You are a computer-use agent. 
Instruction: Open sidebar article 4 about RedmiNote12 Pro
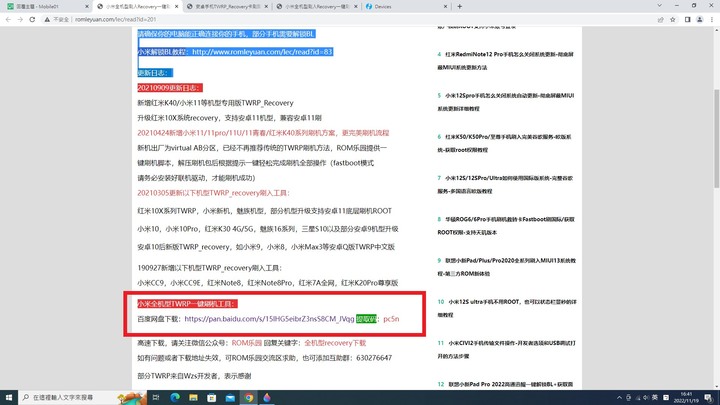505,61
